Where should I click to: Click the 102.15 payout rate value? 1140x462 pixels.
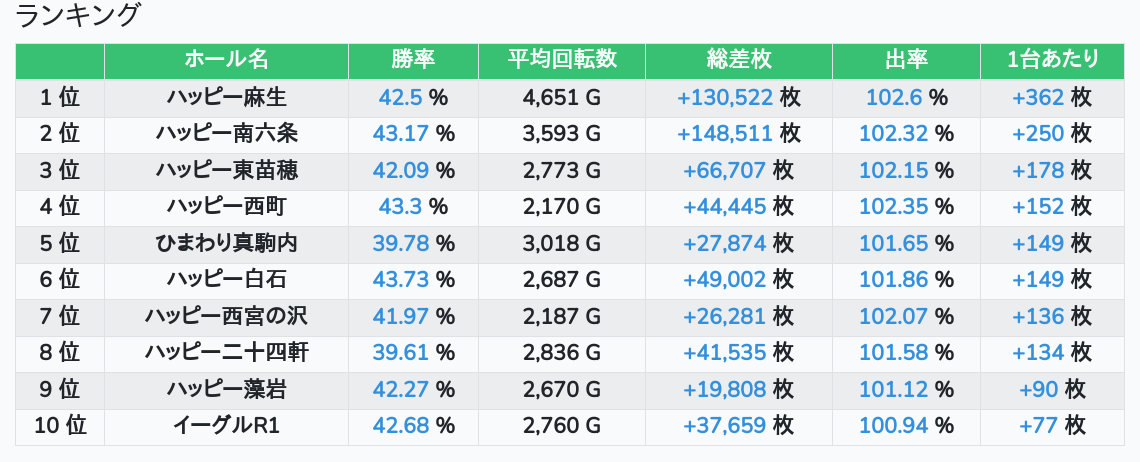coord(894,170)
